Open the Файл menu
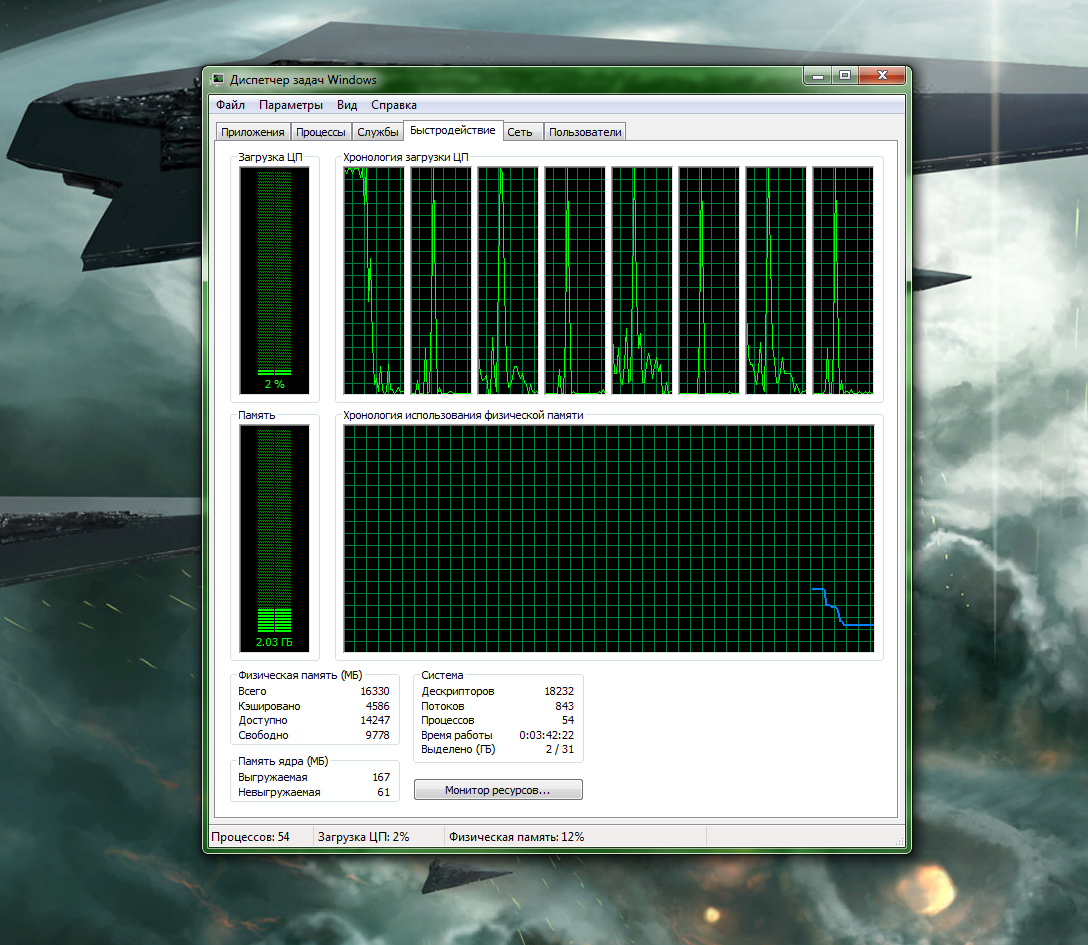The height and width of the screenshot is (945, 1088). (230, 105)
